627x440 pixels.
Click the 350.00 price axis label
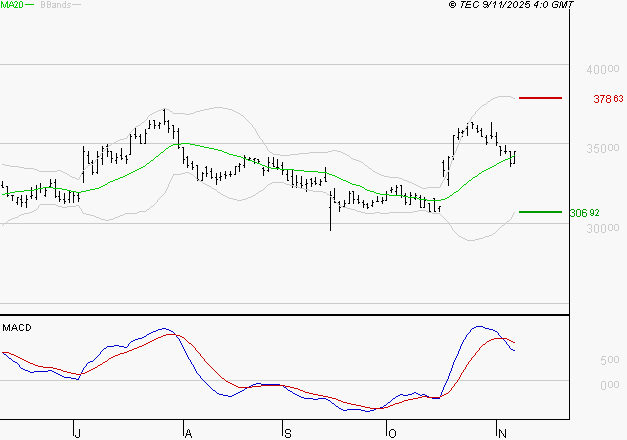603,148
